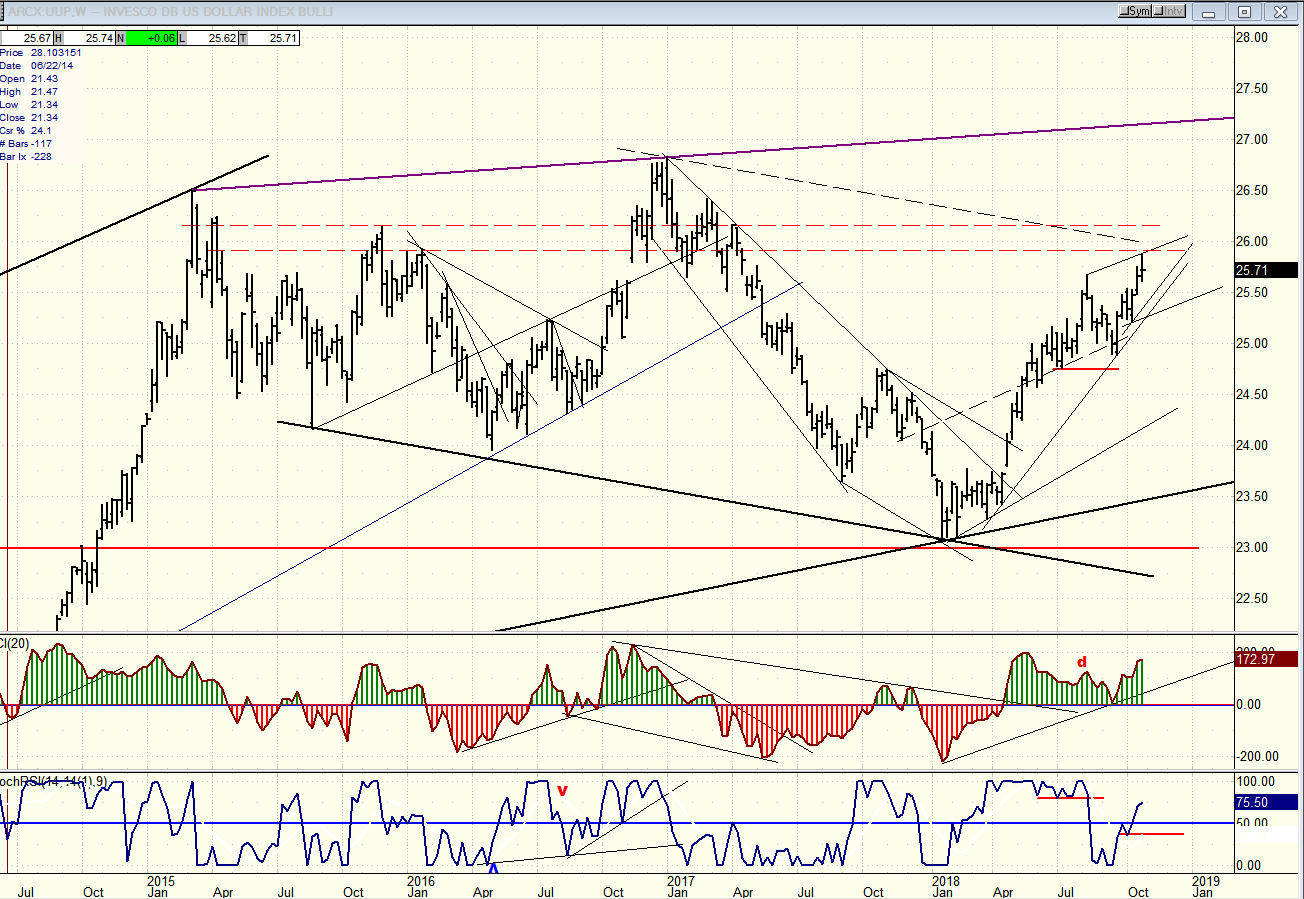Minimize the chart window

1211,12
